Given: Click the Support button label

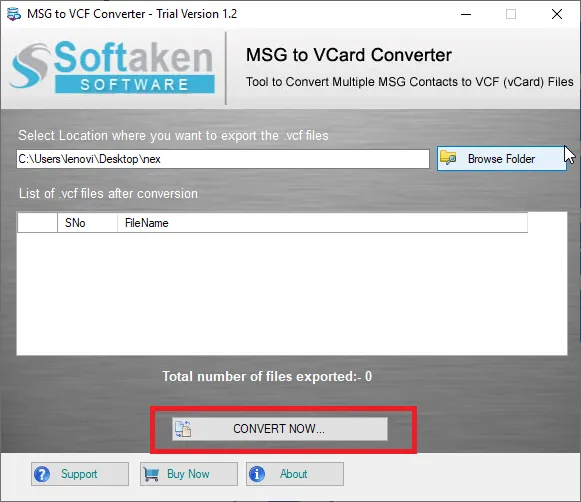Looking at the screenshot, I should (79, 474).
